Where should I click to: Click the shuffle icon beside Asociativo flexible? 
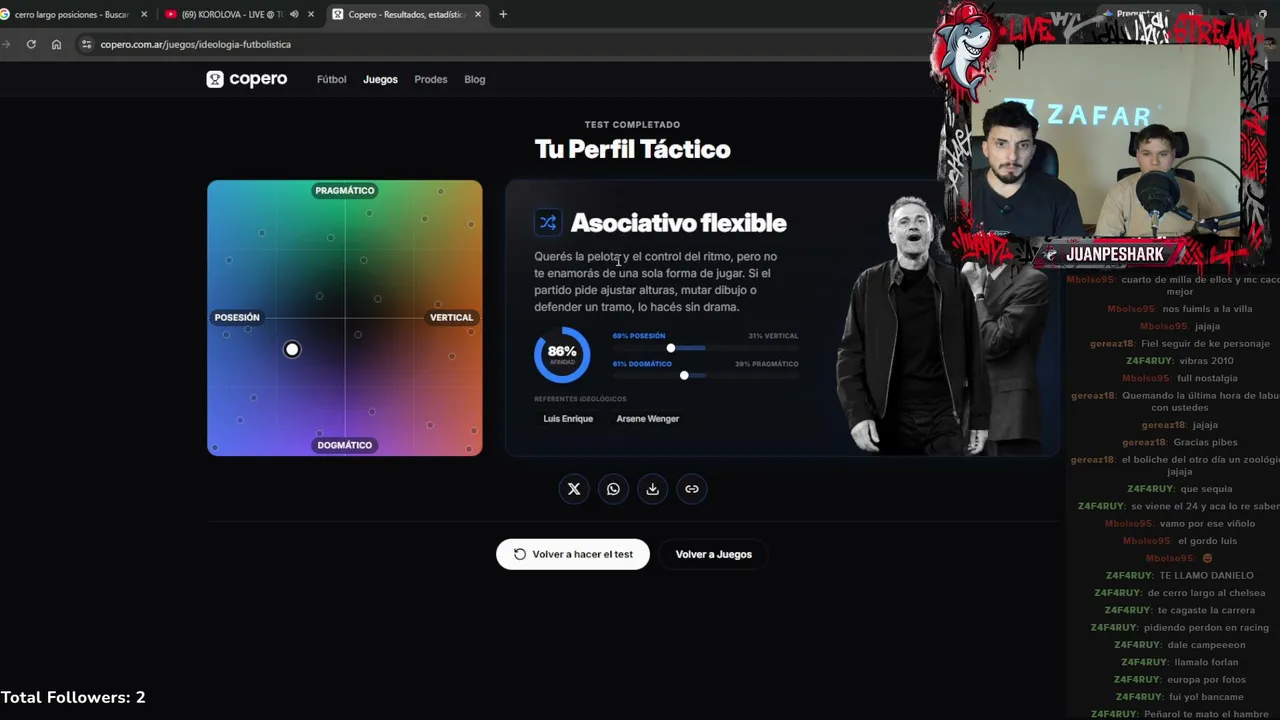pos(548,223)
